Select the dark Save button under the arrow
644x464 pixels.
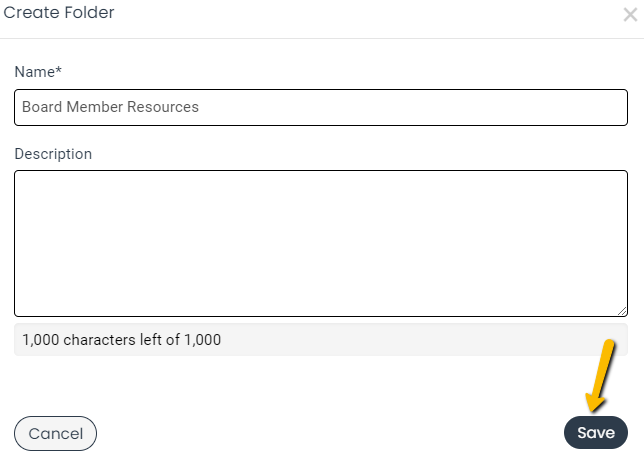click(596, 432)
